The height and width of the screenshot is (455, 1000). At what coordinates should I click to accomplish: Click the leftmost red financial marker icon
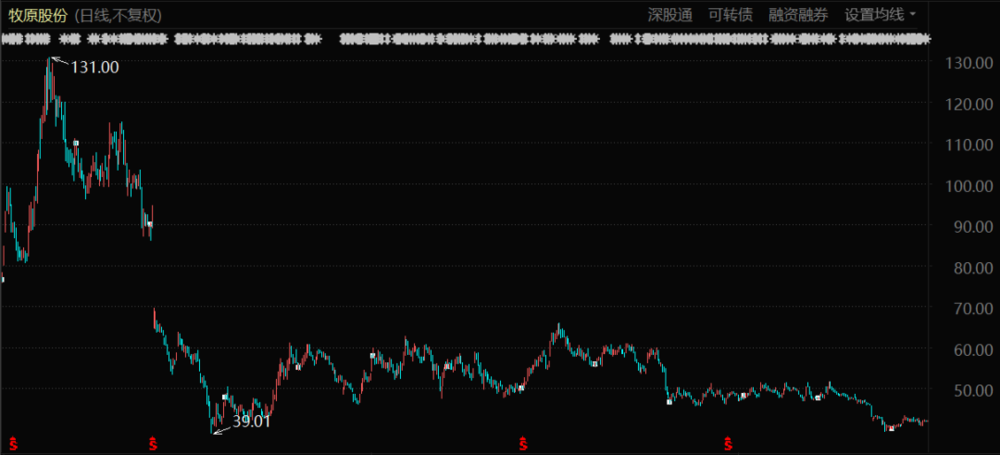(14, 441)
